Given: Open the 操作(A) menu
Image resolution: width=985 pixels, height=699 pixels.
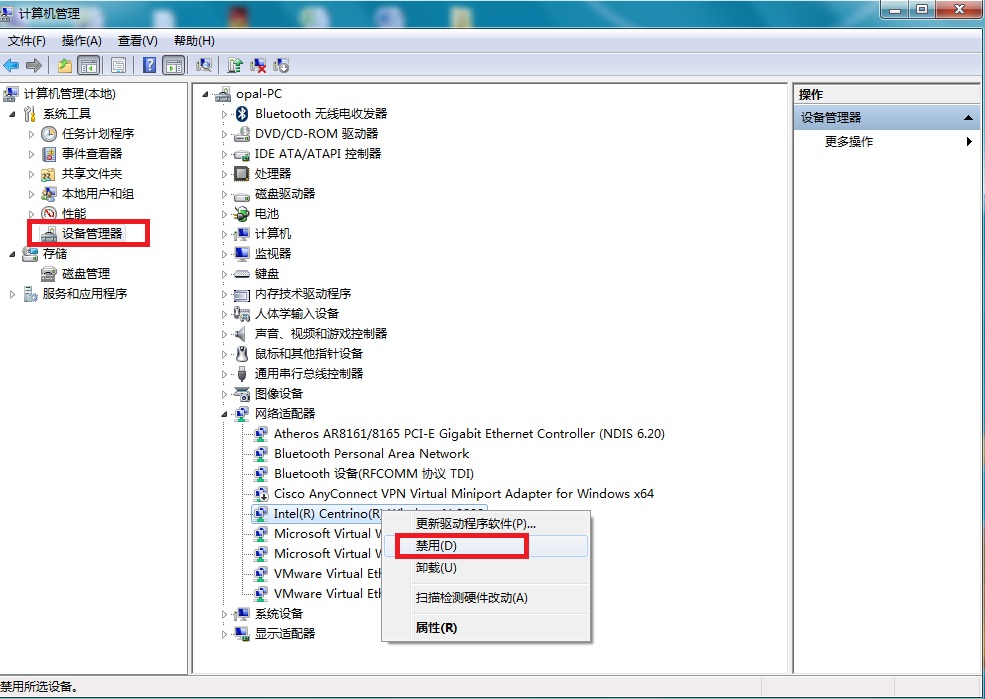Looking at the screenshot, I should point(81,41).
